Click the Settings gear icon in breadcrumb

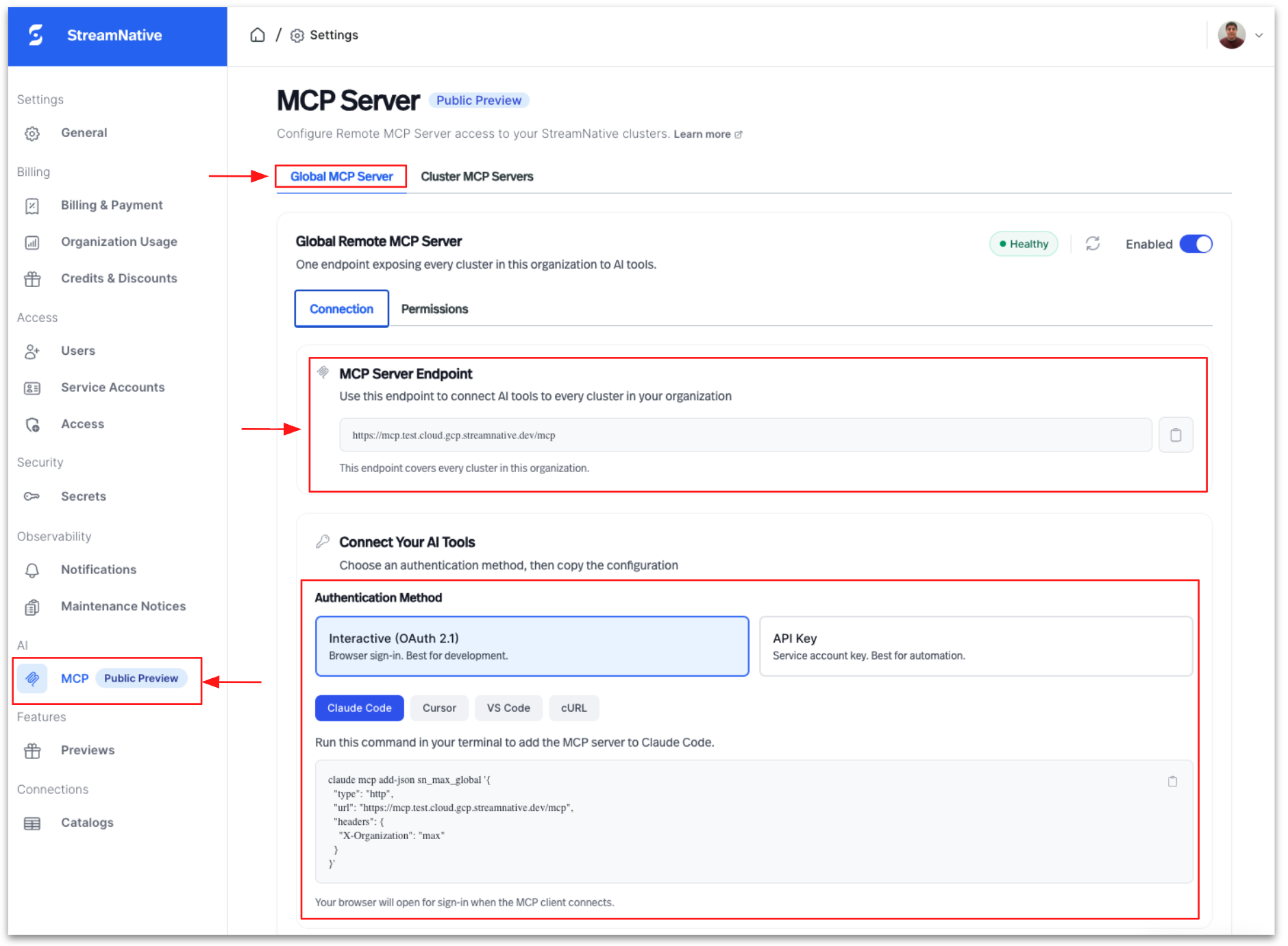(x=297, y=36)
